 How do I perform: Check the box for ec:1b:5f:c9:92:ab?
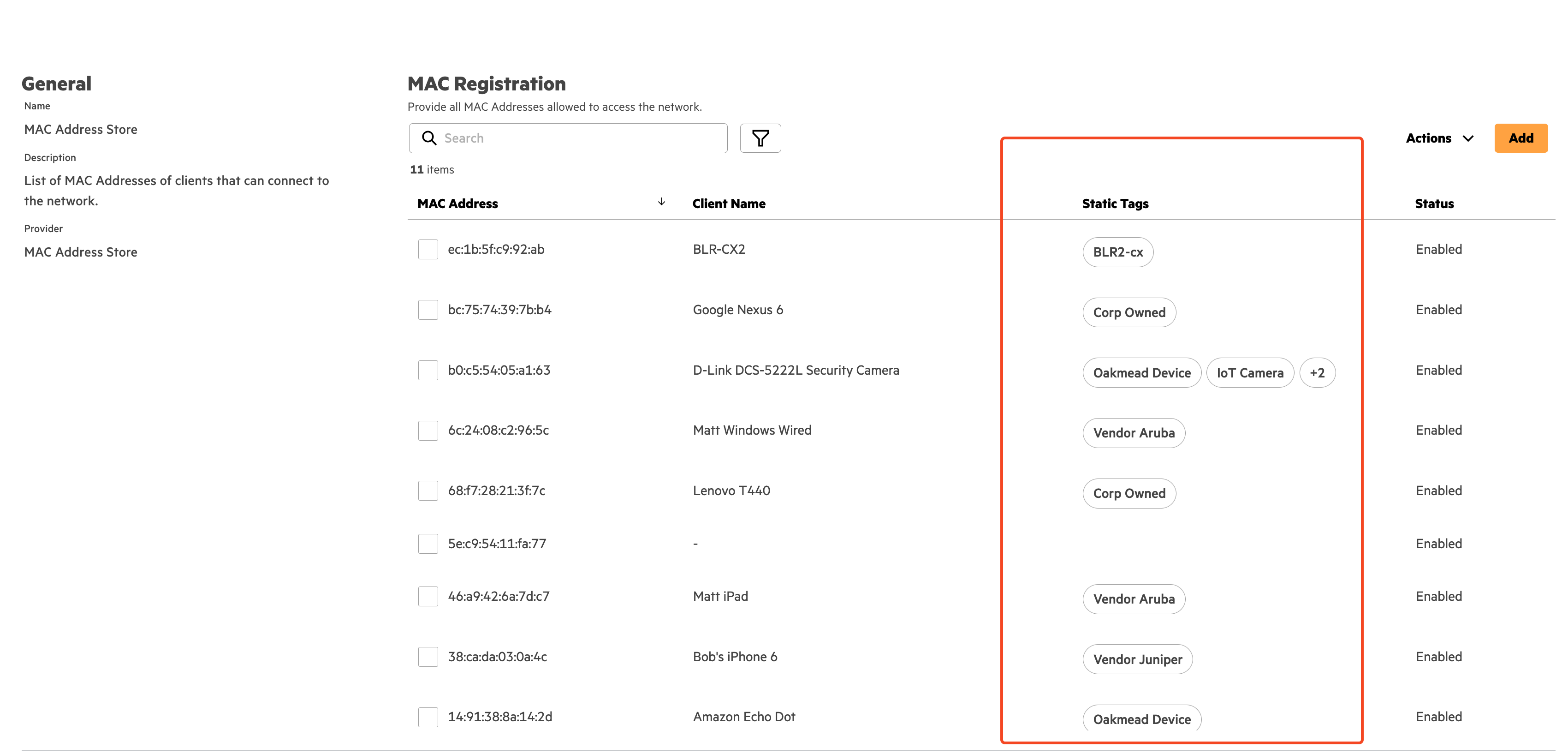tap(428, 249)
